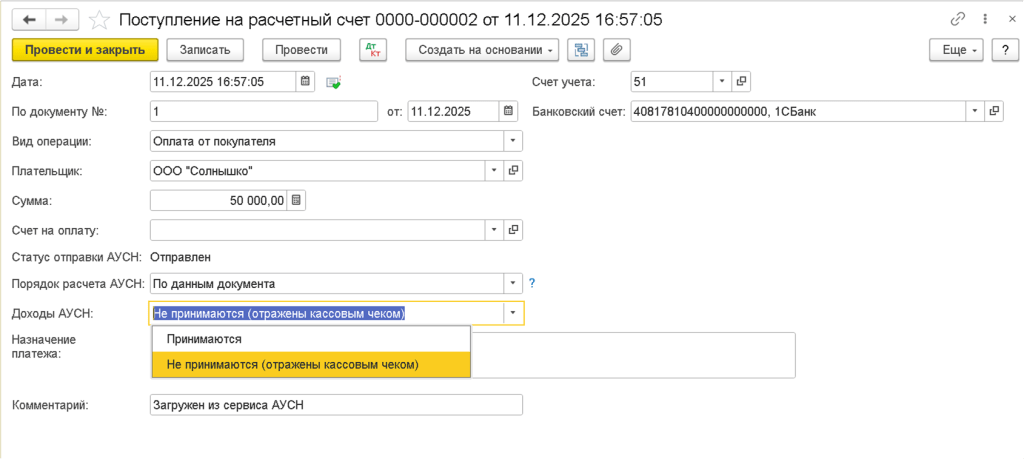Show ДтКт accounting entries
The width and height of the screenshot is (1024, 459).
371,50
